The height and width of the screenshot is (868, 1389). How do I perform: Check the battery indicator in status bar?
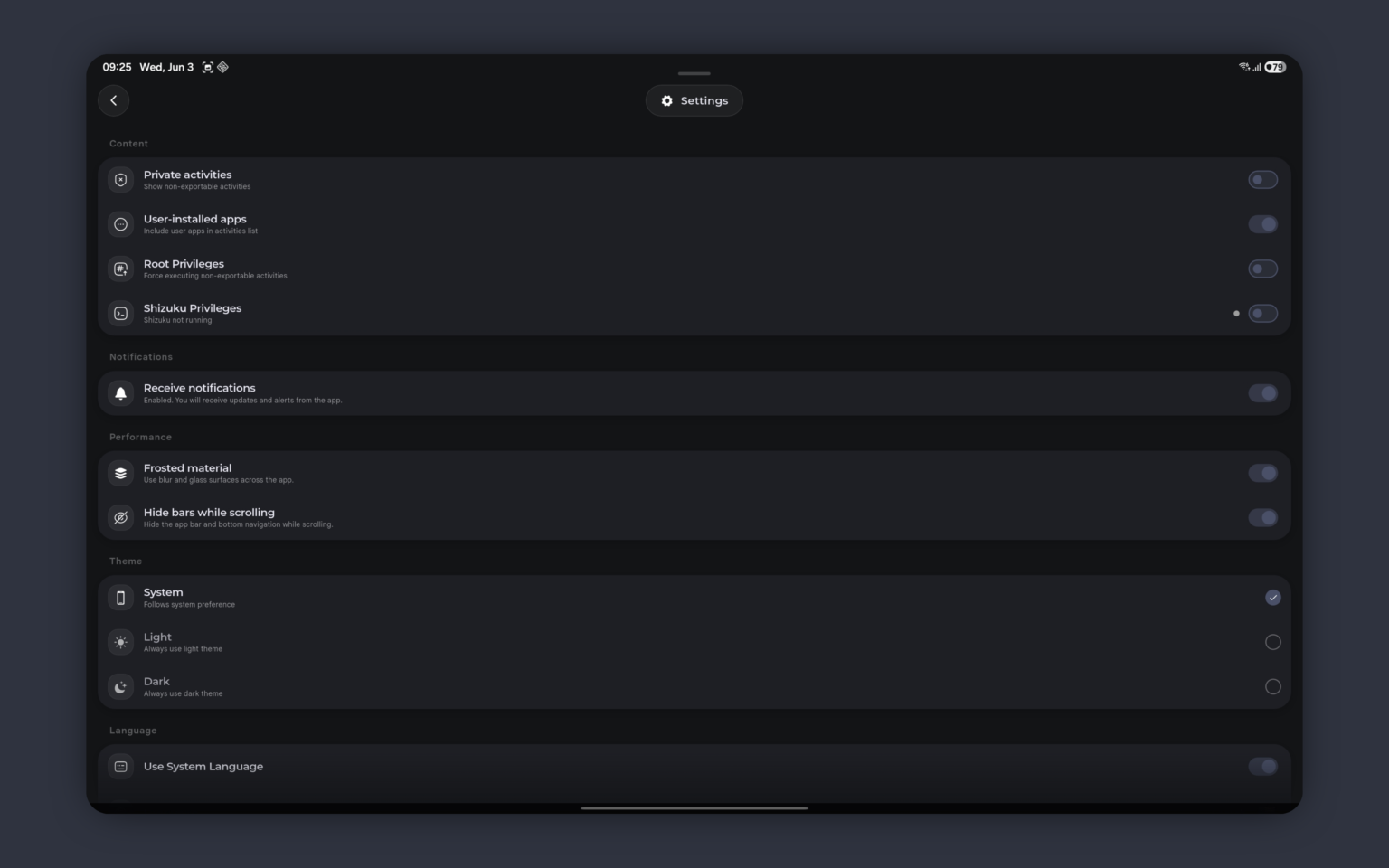(1275, 67)
